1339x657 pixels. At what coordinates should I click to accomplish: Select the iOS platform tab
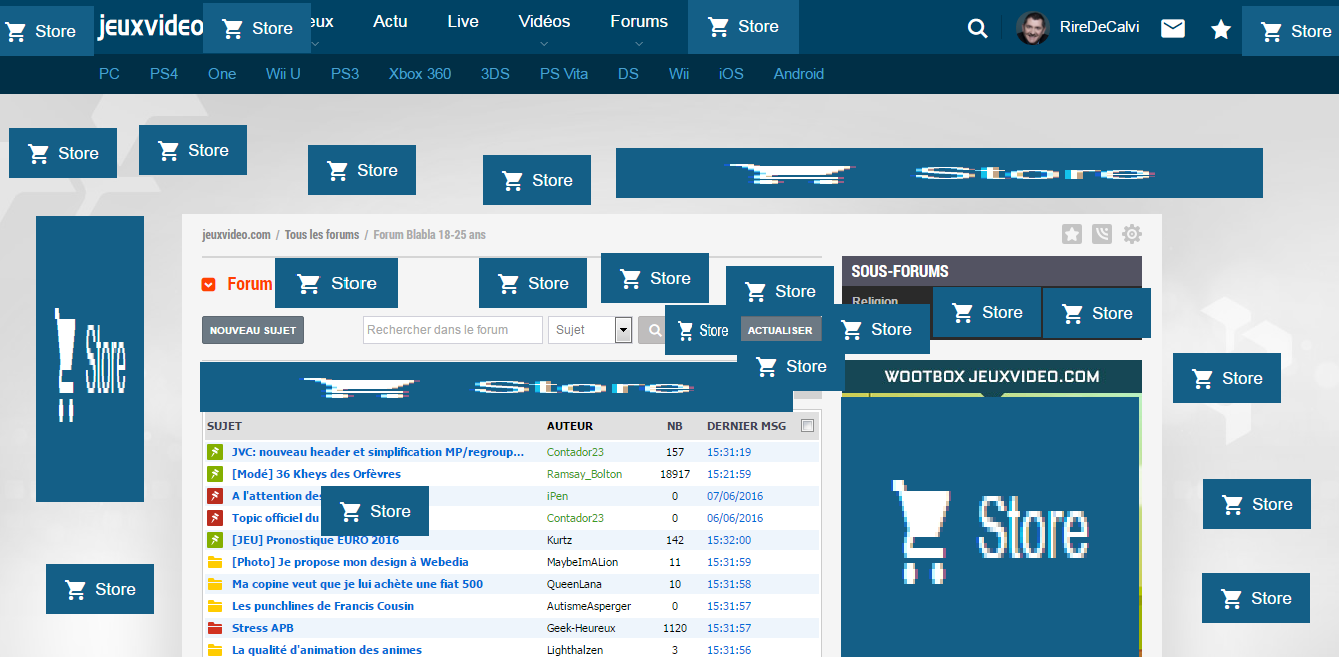[x=731, y=74]
